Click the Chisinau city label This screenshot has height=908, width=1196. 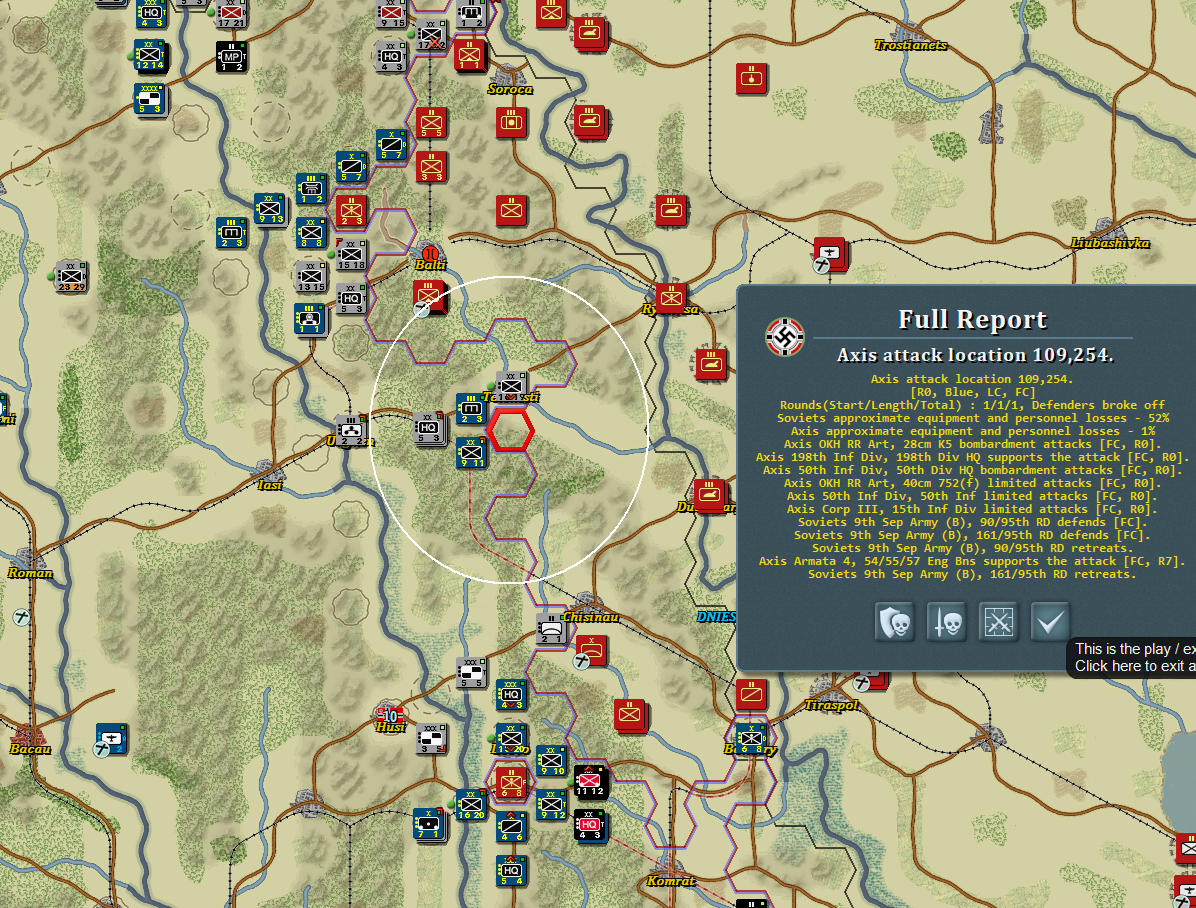tap(590, 617)
